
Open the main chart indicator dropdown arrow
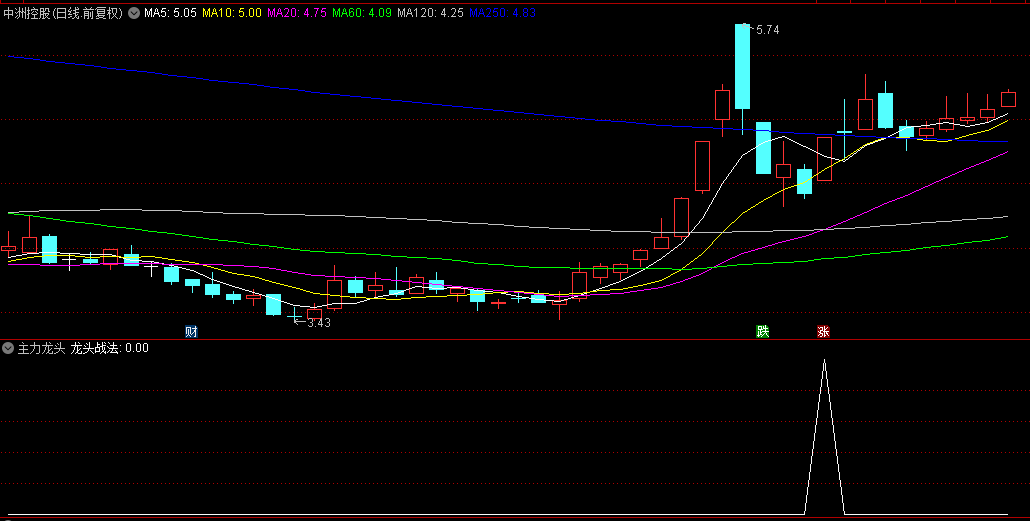point(134,13)
